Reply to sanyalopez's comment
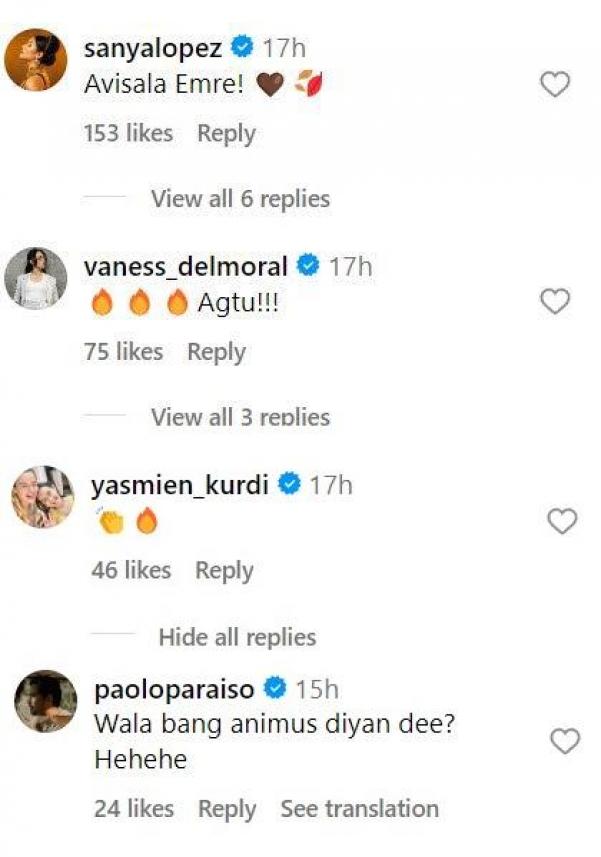 tap(226, 133)
